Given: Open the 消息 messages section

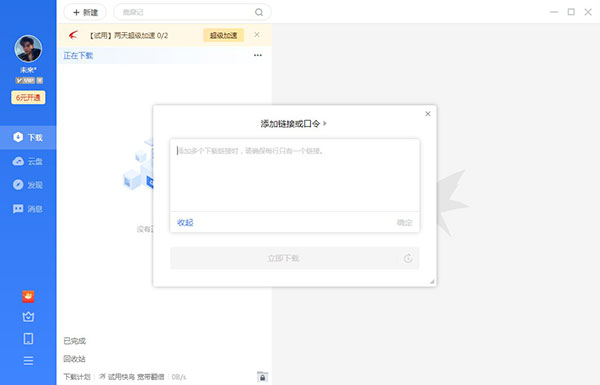Looking at the screenshot, I should 28,209.
